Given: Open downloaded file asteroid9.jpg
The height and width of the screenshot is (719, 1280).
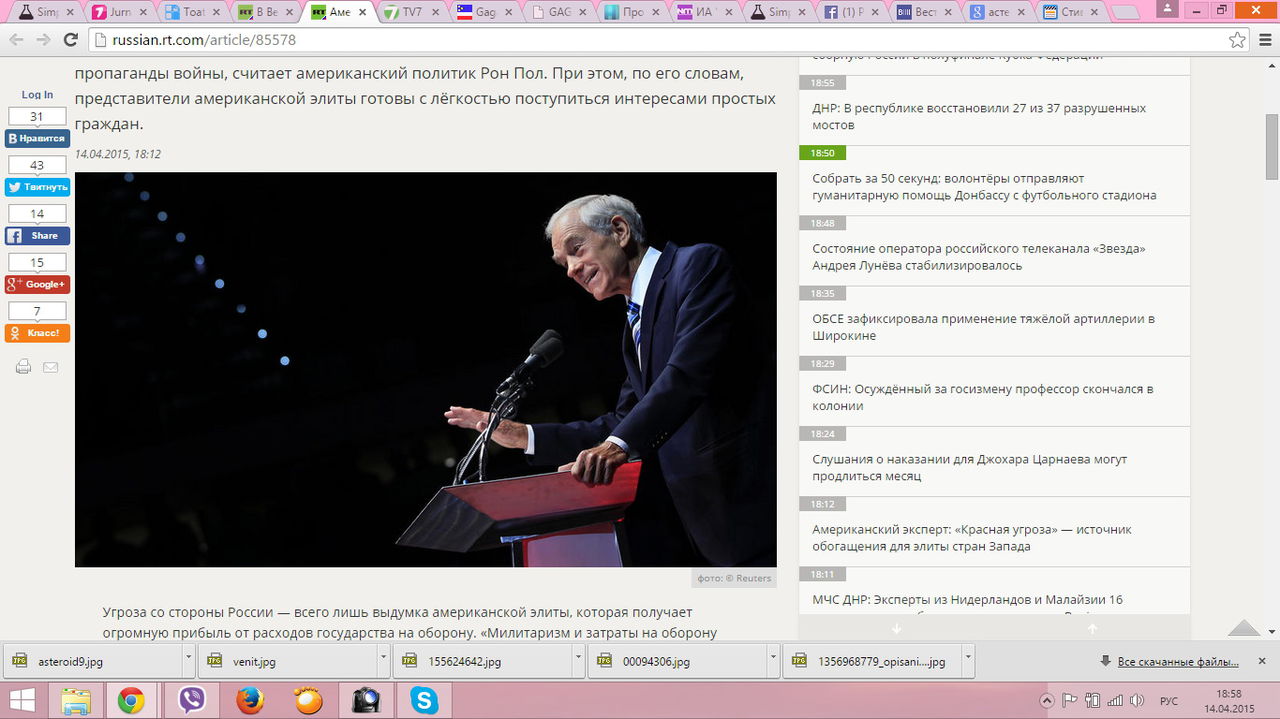Looking at the screenshot, I should pos(93,661).
